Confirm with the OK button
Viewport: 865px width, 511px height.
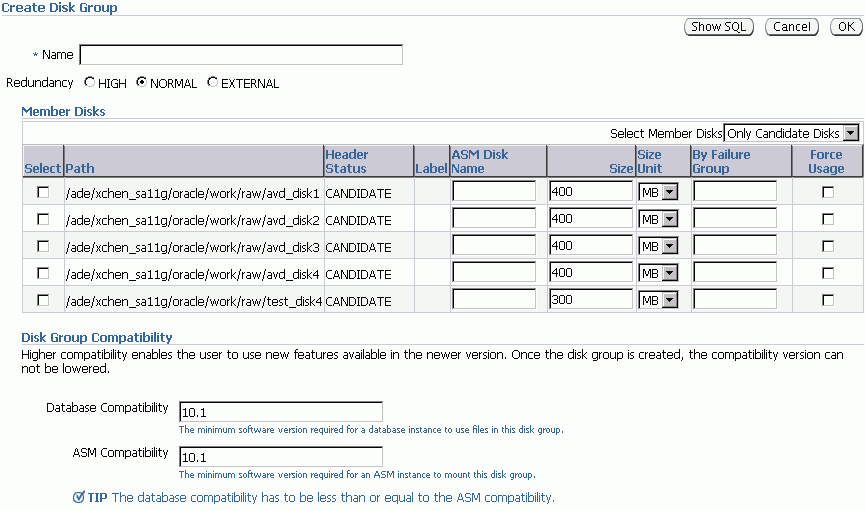coord(846,26)
